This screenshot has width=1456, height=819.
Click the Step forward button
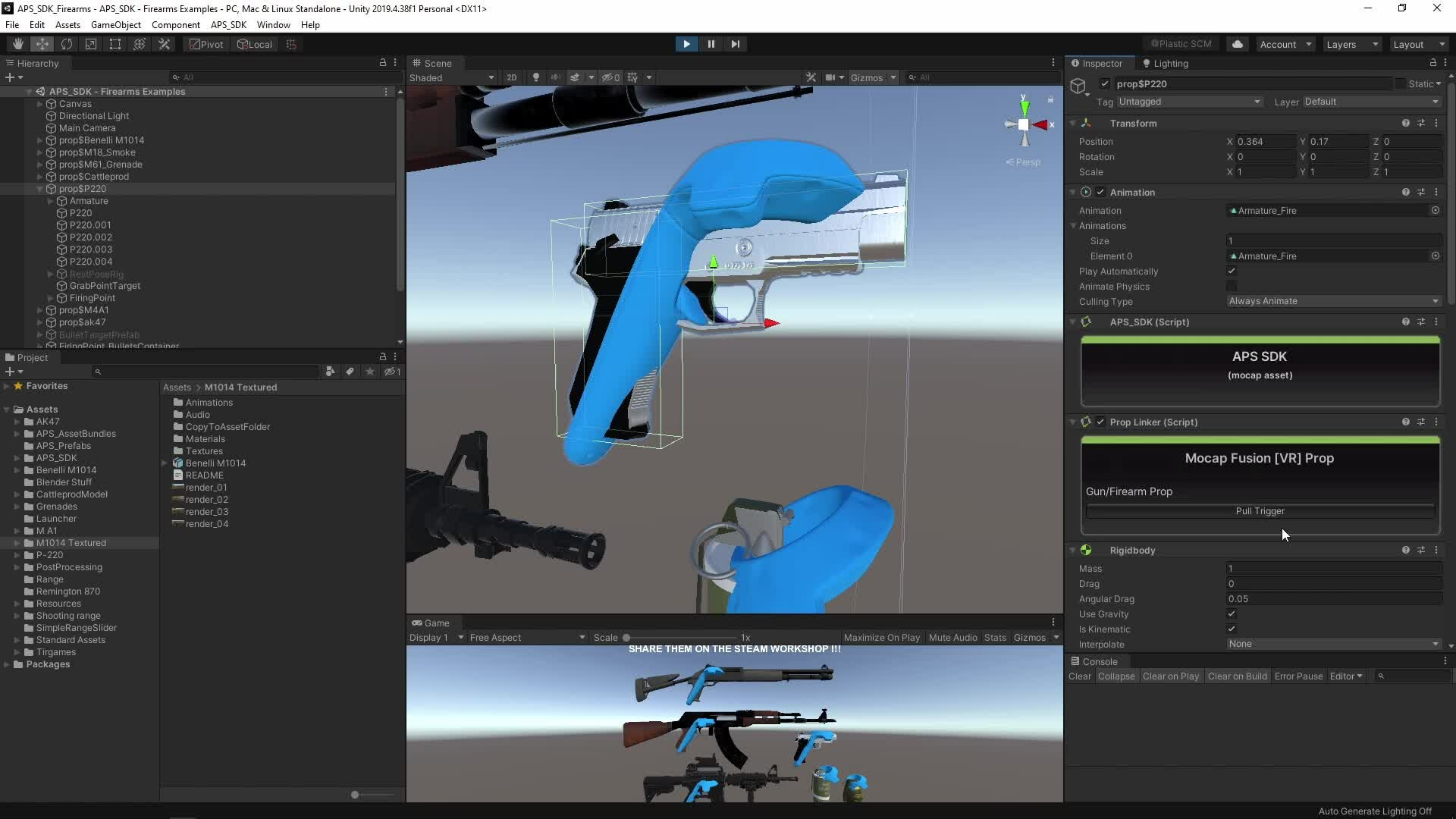735,44
